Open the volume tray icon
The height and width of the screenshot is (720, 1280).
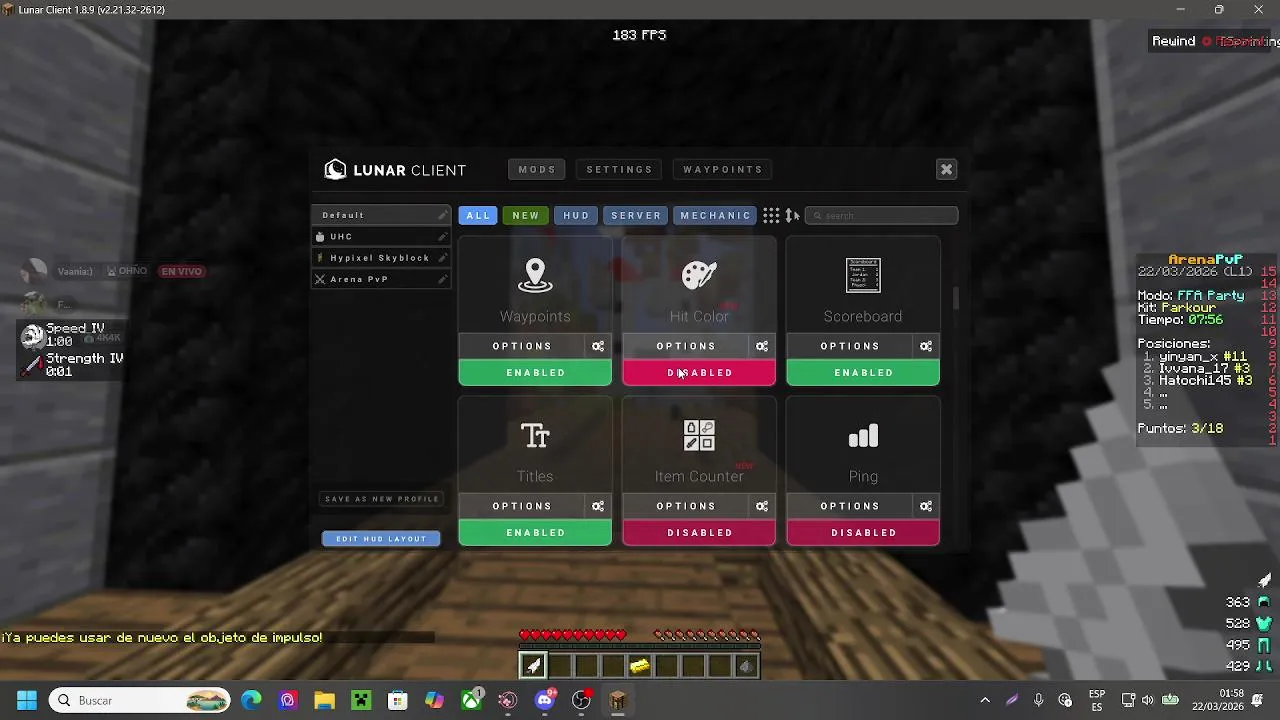point(1148,700)
